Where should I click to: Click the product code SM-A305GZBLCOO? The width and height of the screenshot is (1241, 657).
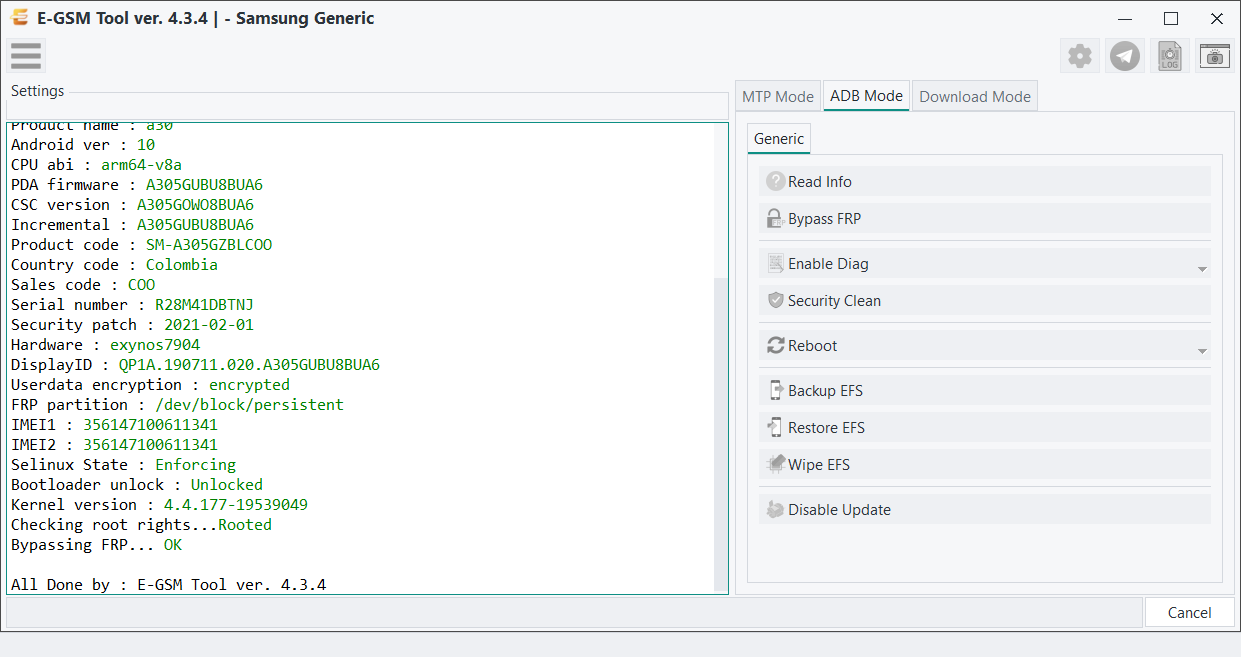(x=209, y=245)
